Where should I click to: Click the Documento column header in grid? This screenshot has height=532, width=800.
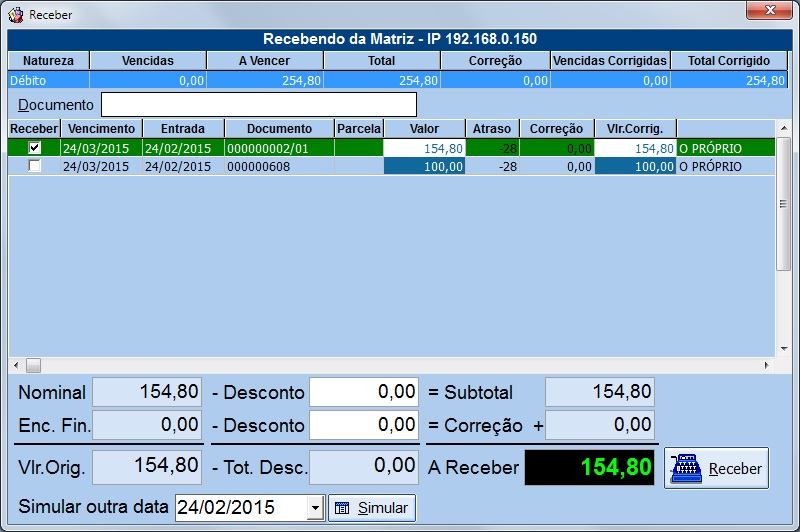tap(279, 129)
